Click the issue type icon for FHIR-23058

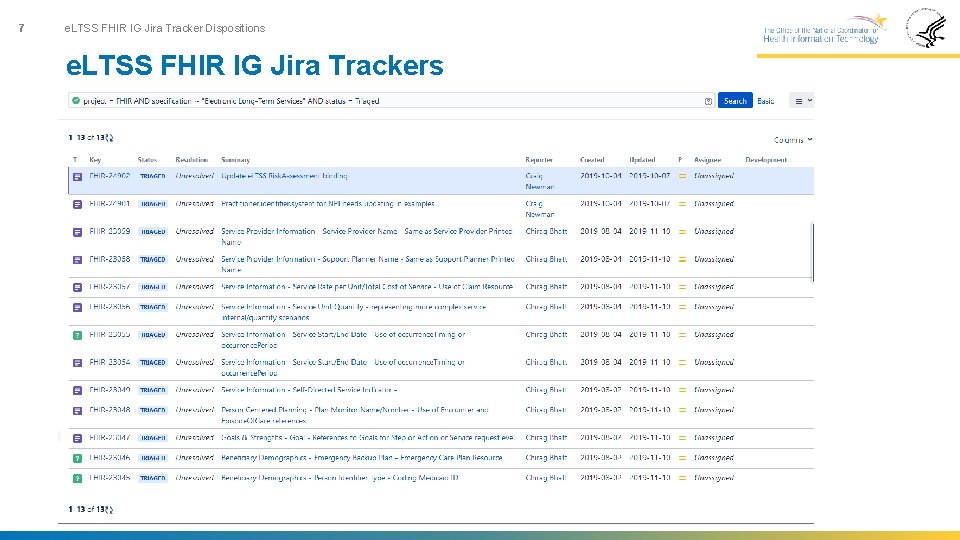[77, 260]
